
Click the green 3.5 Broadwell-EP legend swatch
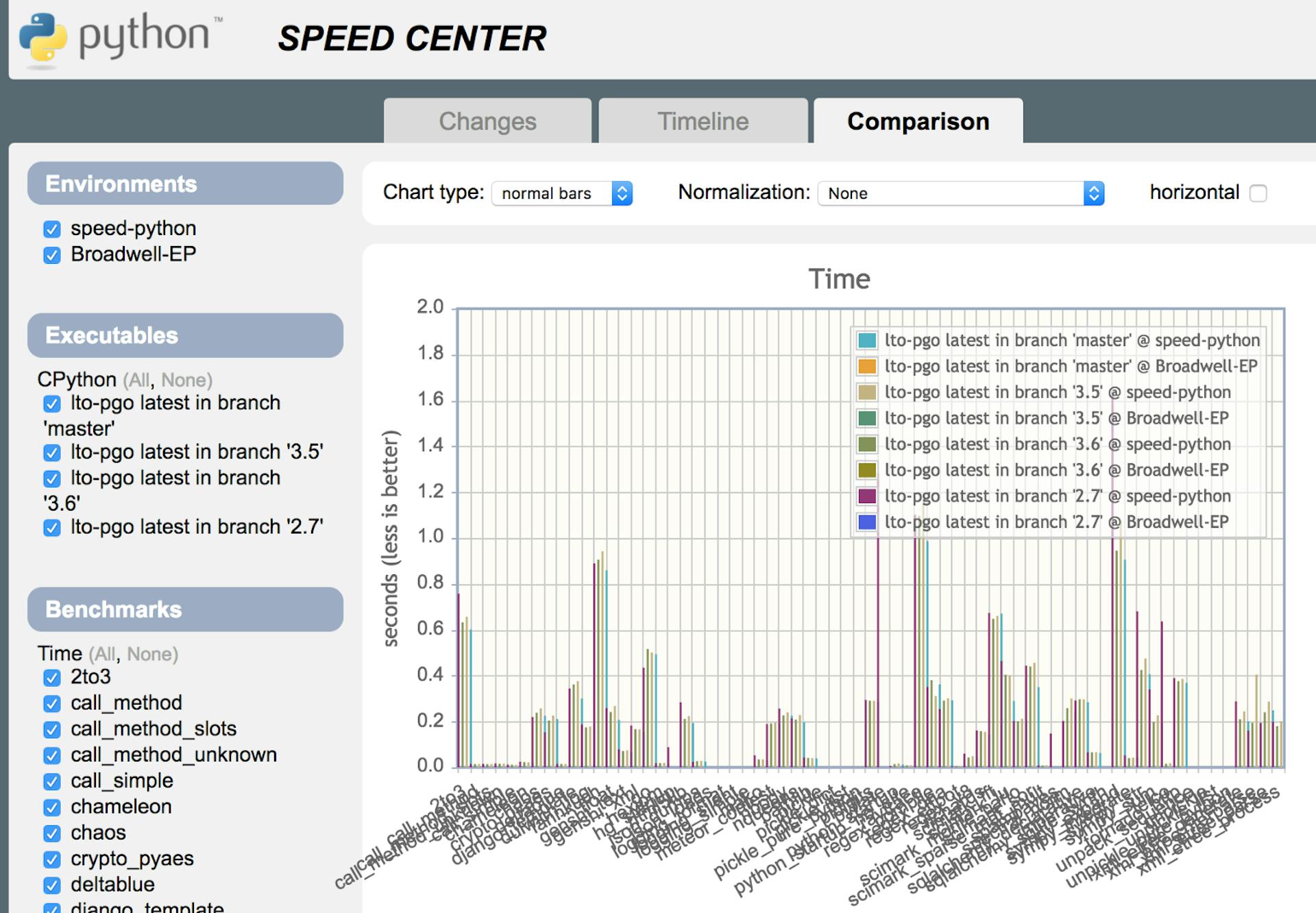point(867,419)
